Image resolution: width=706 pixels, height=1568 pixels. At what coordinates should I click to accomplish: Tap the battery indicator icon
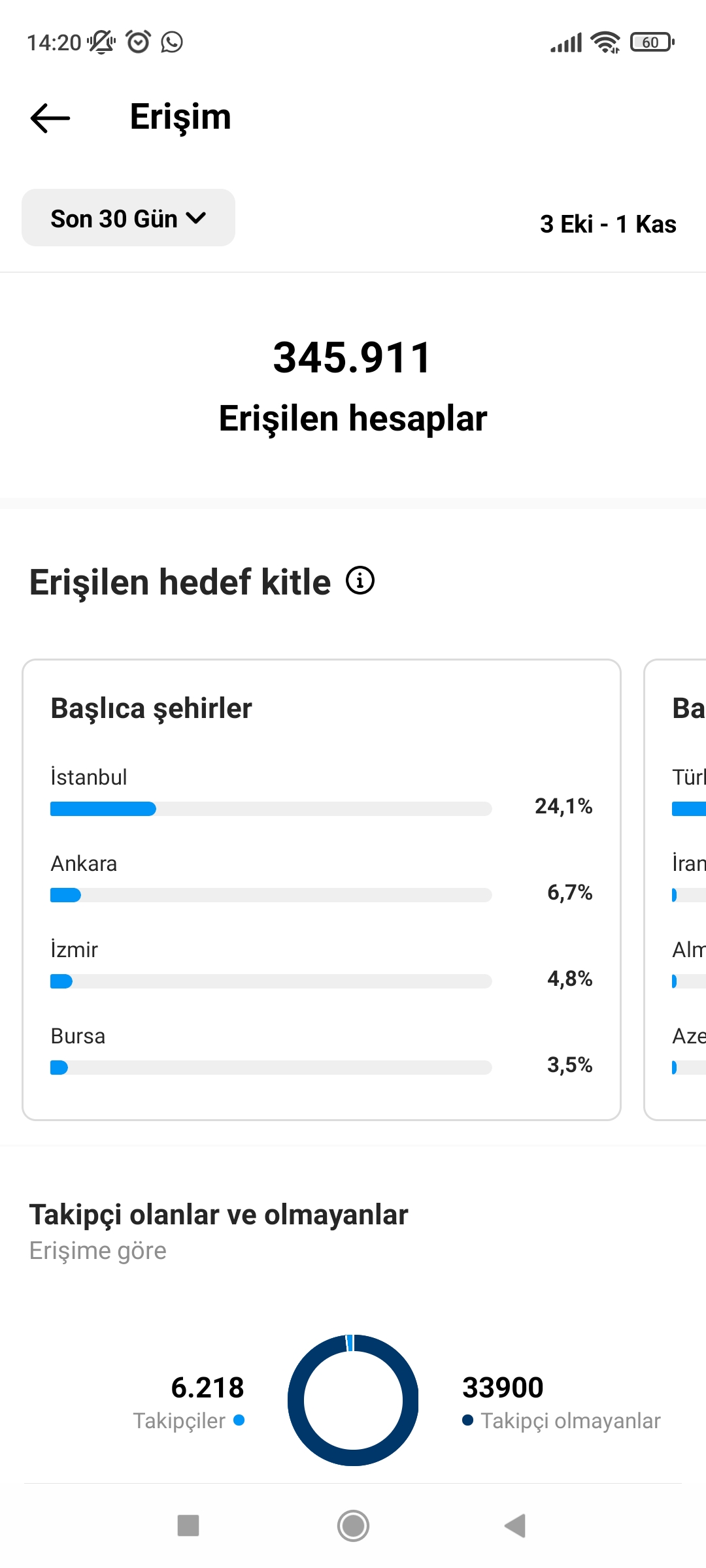pos(652,42)
